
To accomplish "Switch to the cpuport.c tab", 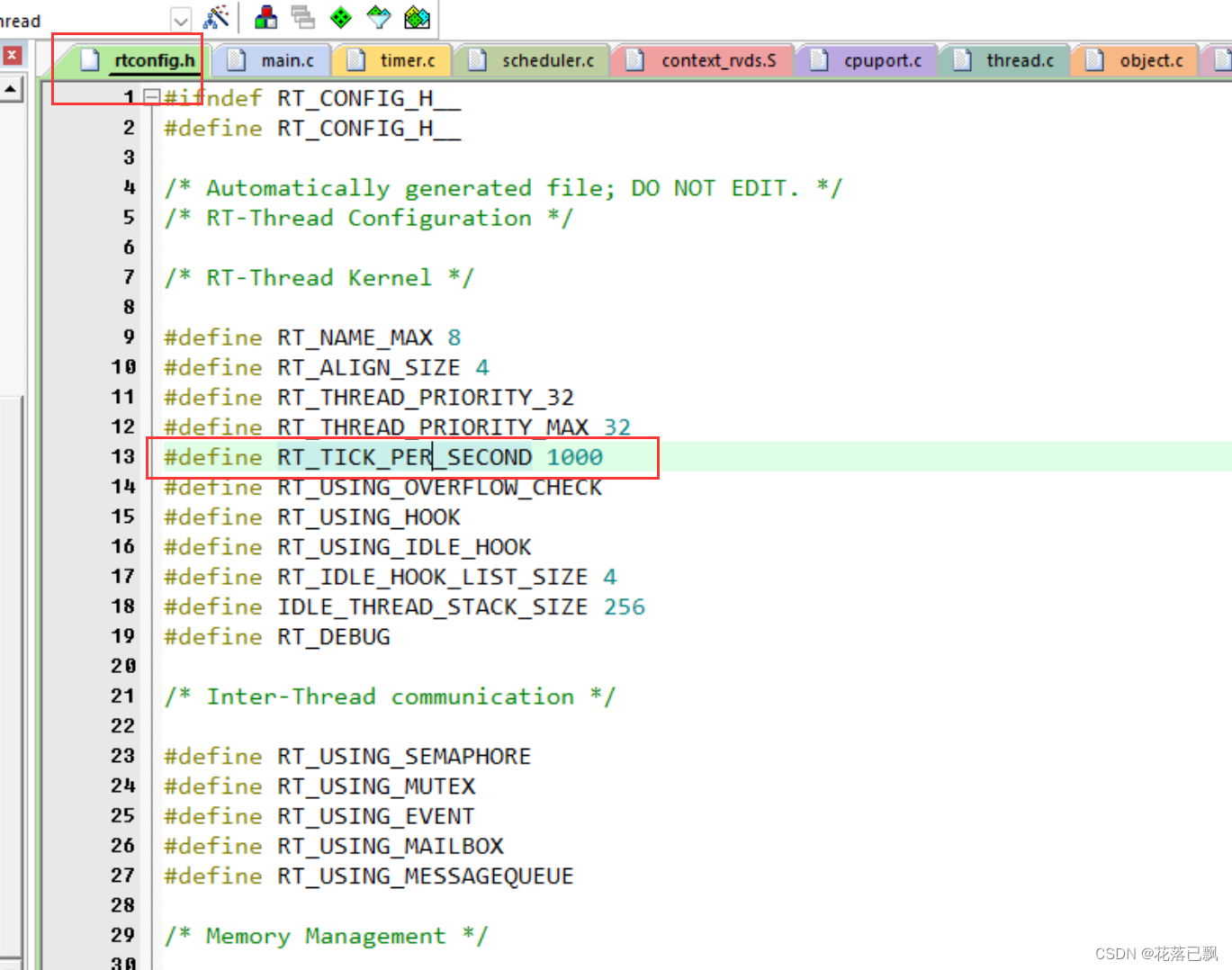I will [x=866, y=60].
